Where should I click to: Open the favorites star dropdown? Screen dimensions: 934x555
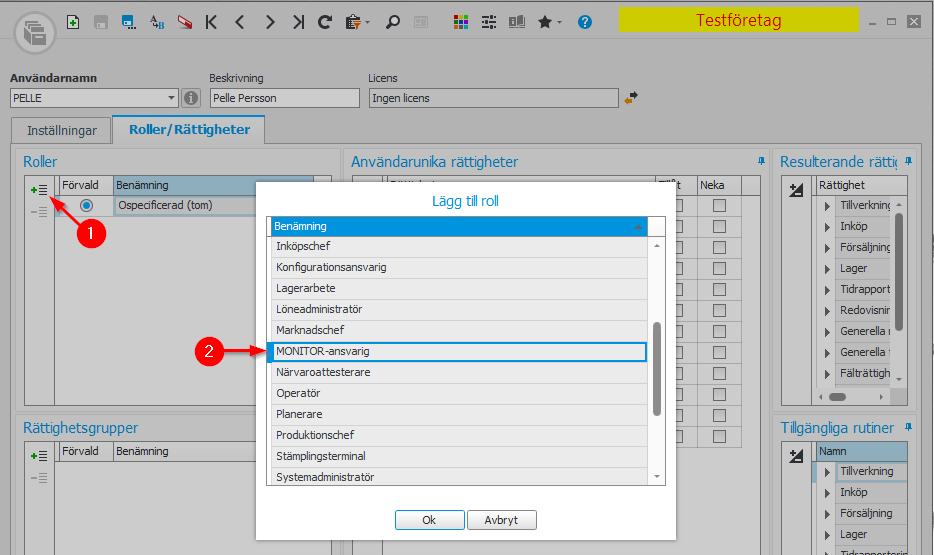(x=549, y=21)
